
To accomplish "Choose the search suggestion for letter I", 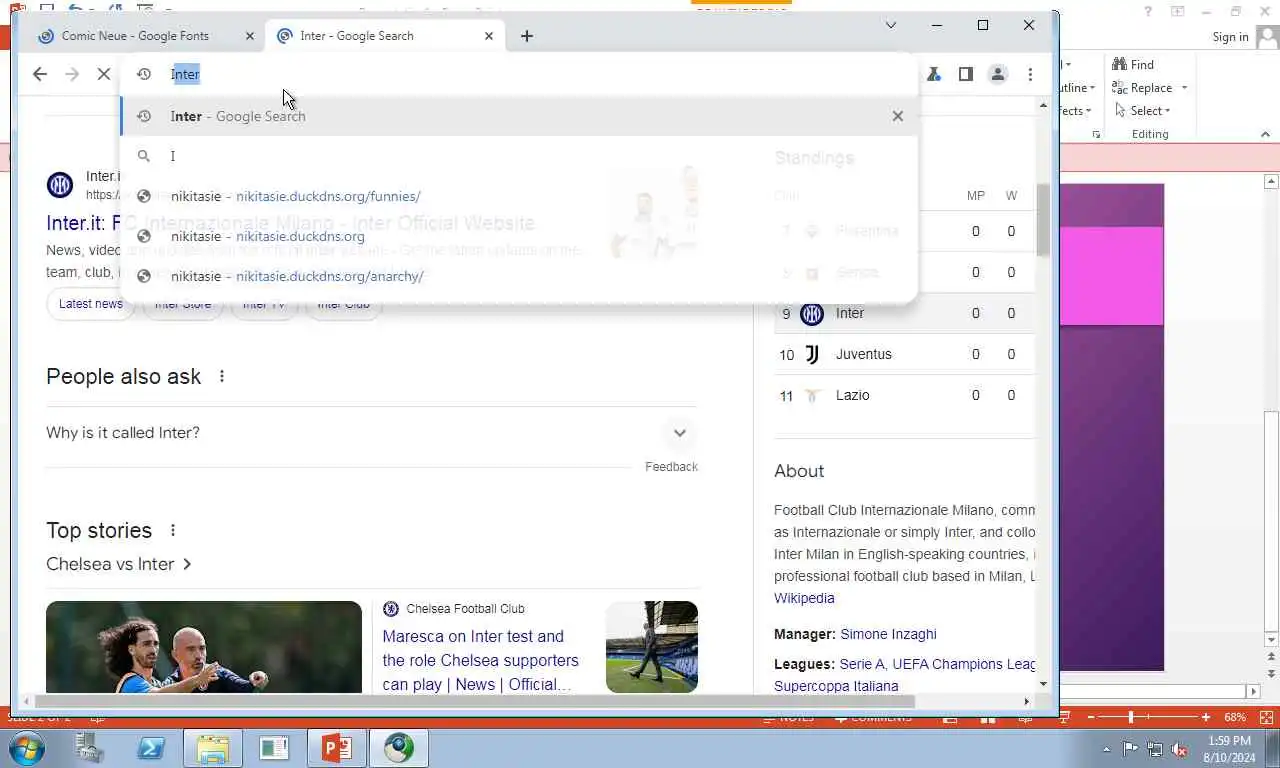I will pos(518,156).
